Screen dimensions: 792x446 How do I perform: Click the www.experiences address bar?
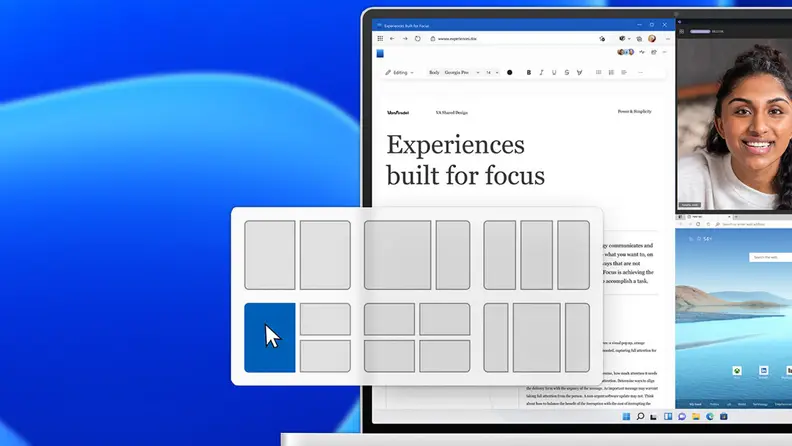(x=515, y=38)
